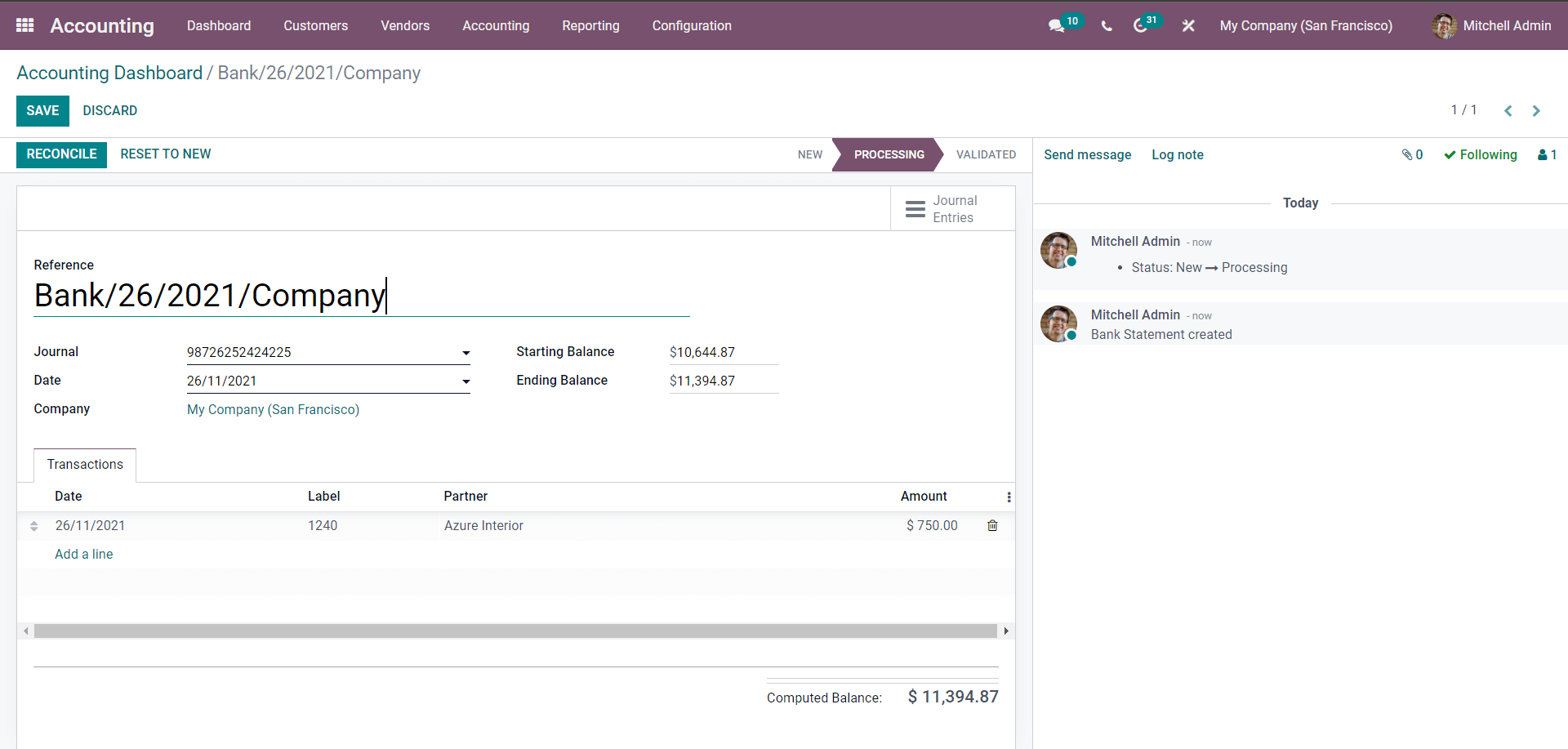The image size is (1568, 749).
Task: Click the debug tools cross icon
Action: click(1188, 26)
